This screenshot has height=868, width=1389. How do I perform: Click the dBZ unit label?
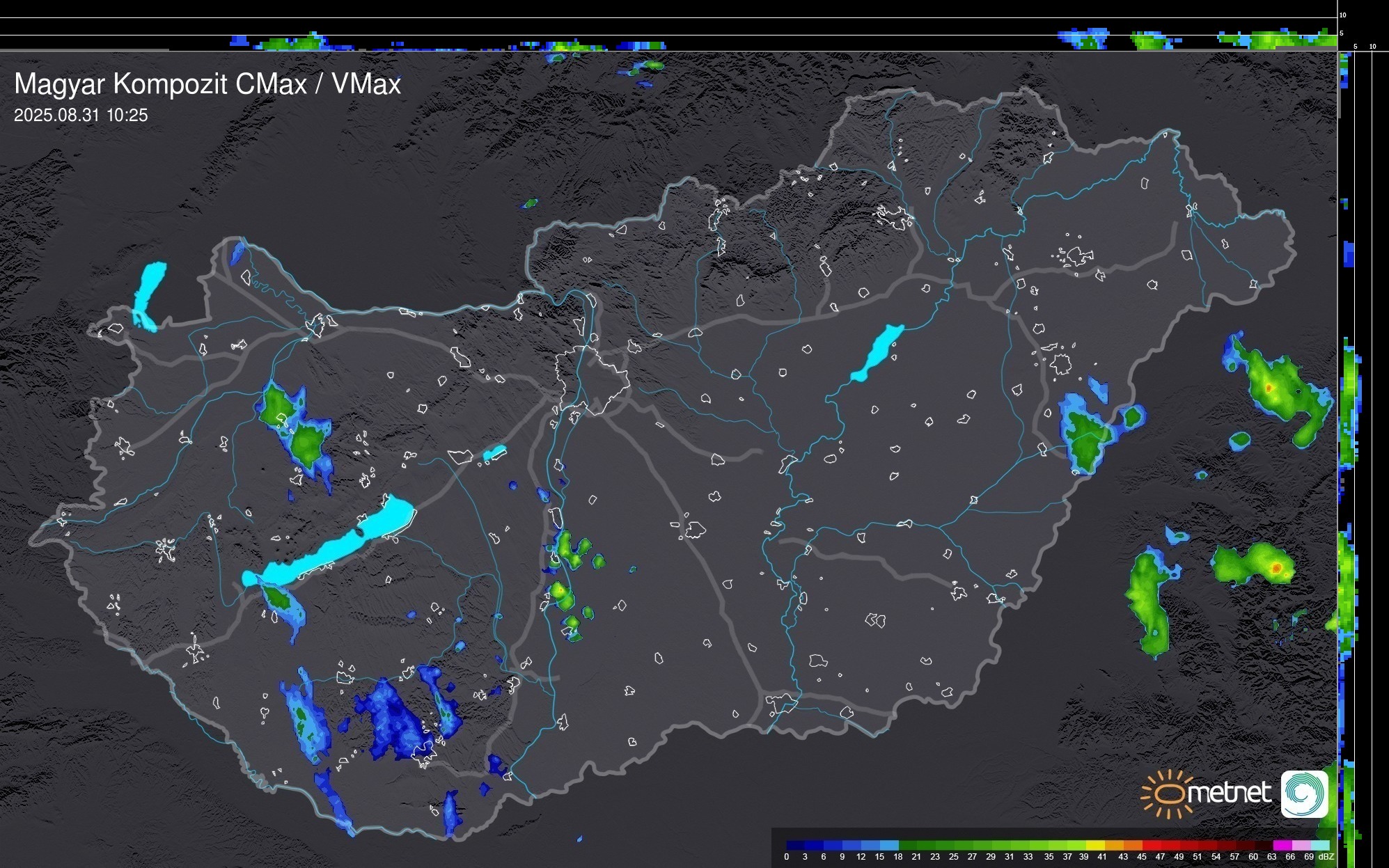tap(1326, 857)
